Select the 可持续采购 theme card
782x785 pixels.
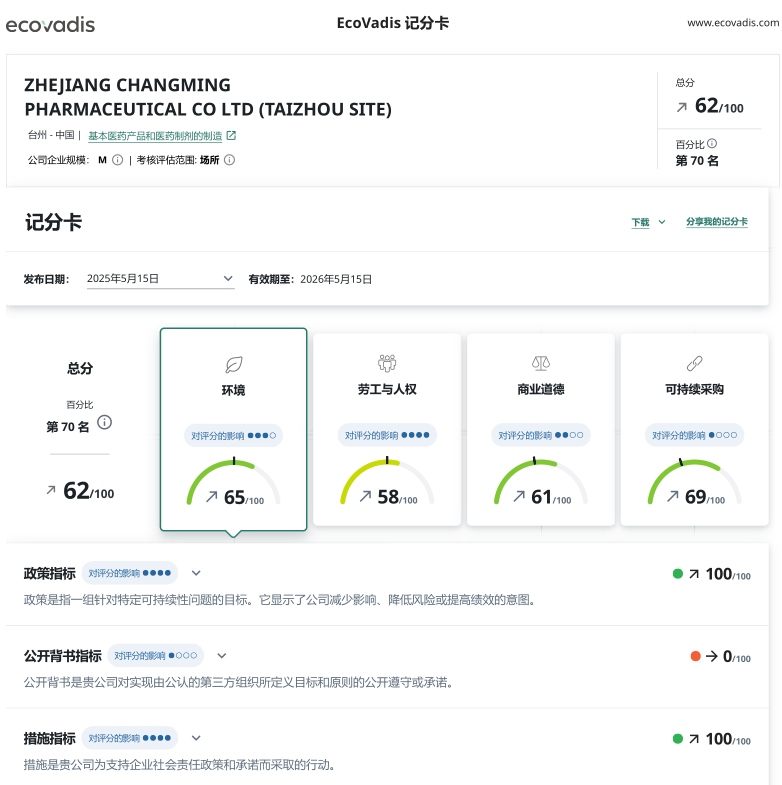(694, 430)
